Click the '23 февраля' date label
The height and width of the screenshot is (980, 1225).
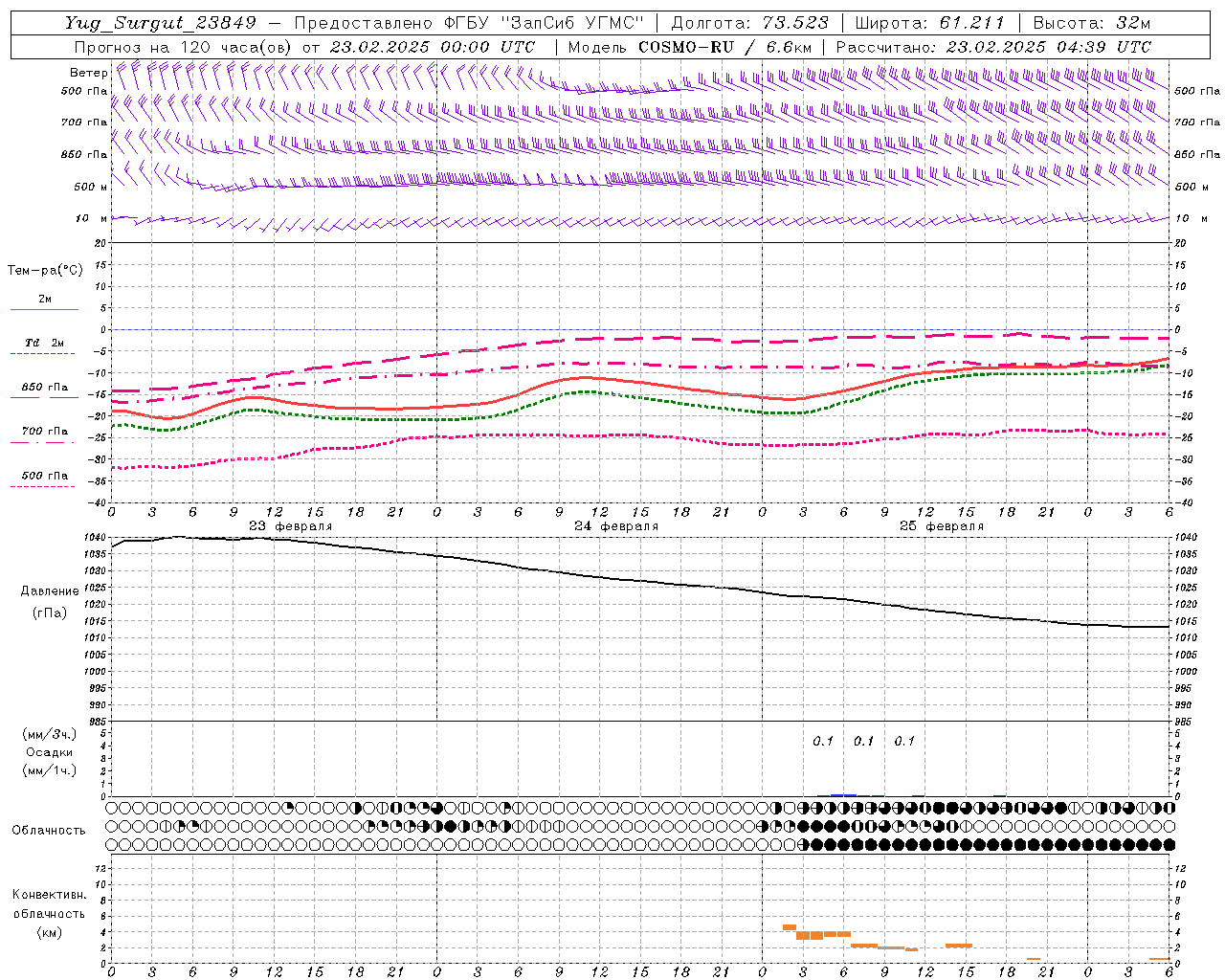click(291, 526)
